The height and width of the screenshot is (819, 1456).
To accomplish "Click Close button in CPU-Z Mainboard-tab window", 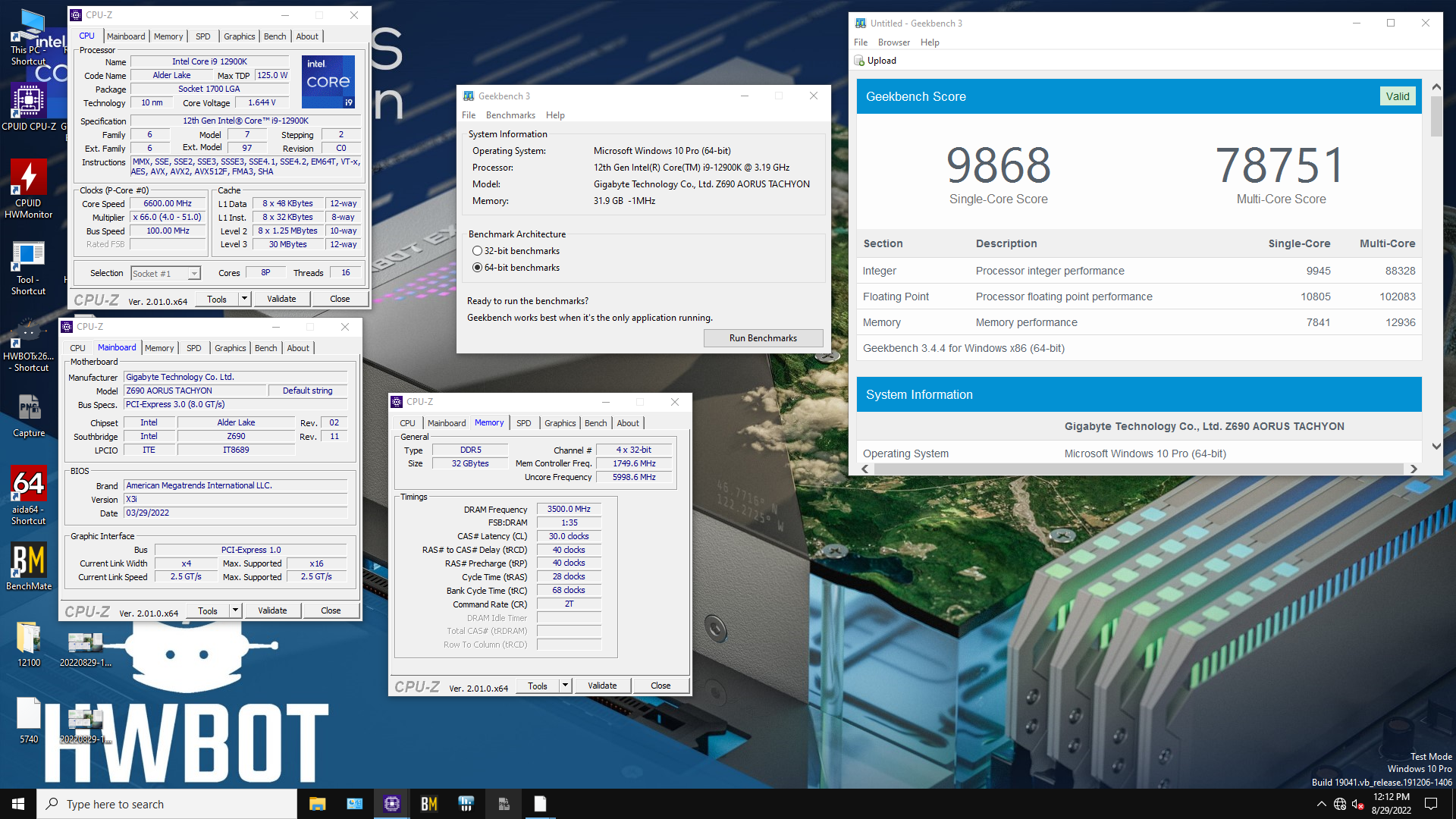I will coord(331,610).
